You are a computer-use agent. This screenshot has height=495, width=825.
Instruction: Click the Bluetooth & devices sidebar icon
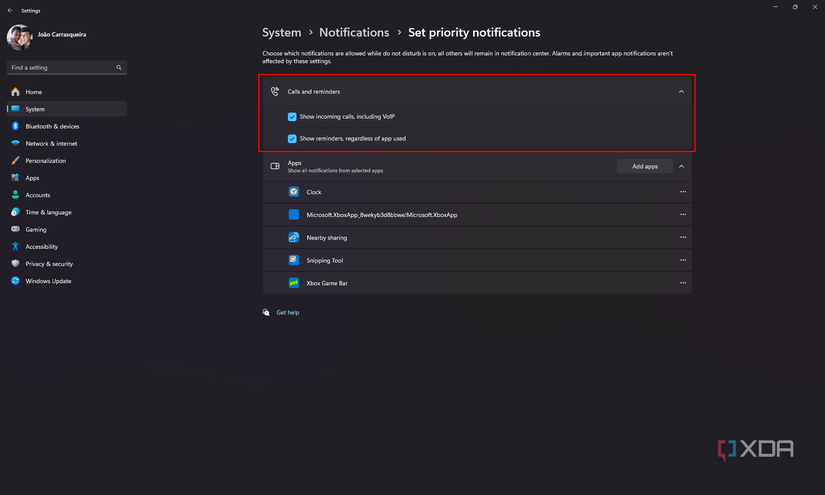pyautogui.click(x=15, y=126)
